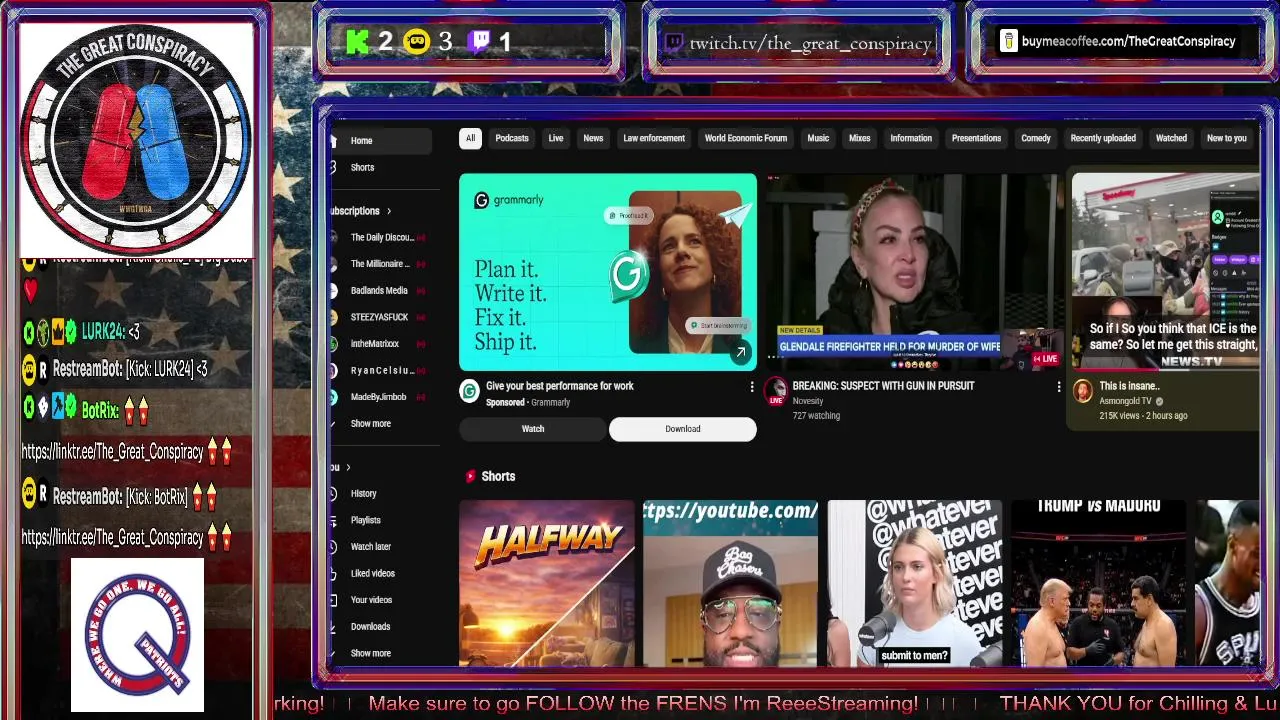The height and width of the screenshot is (720, 1280).
Task: Expand the Subscriptions section chevron
Action: (389, 211)
